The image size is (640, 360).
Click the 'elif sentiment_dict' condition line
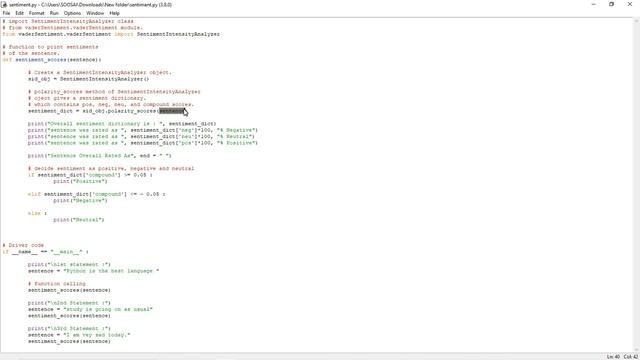[97, 194]
